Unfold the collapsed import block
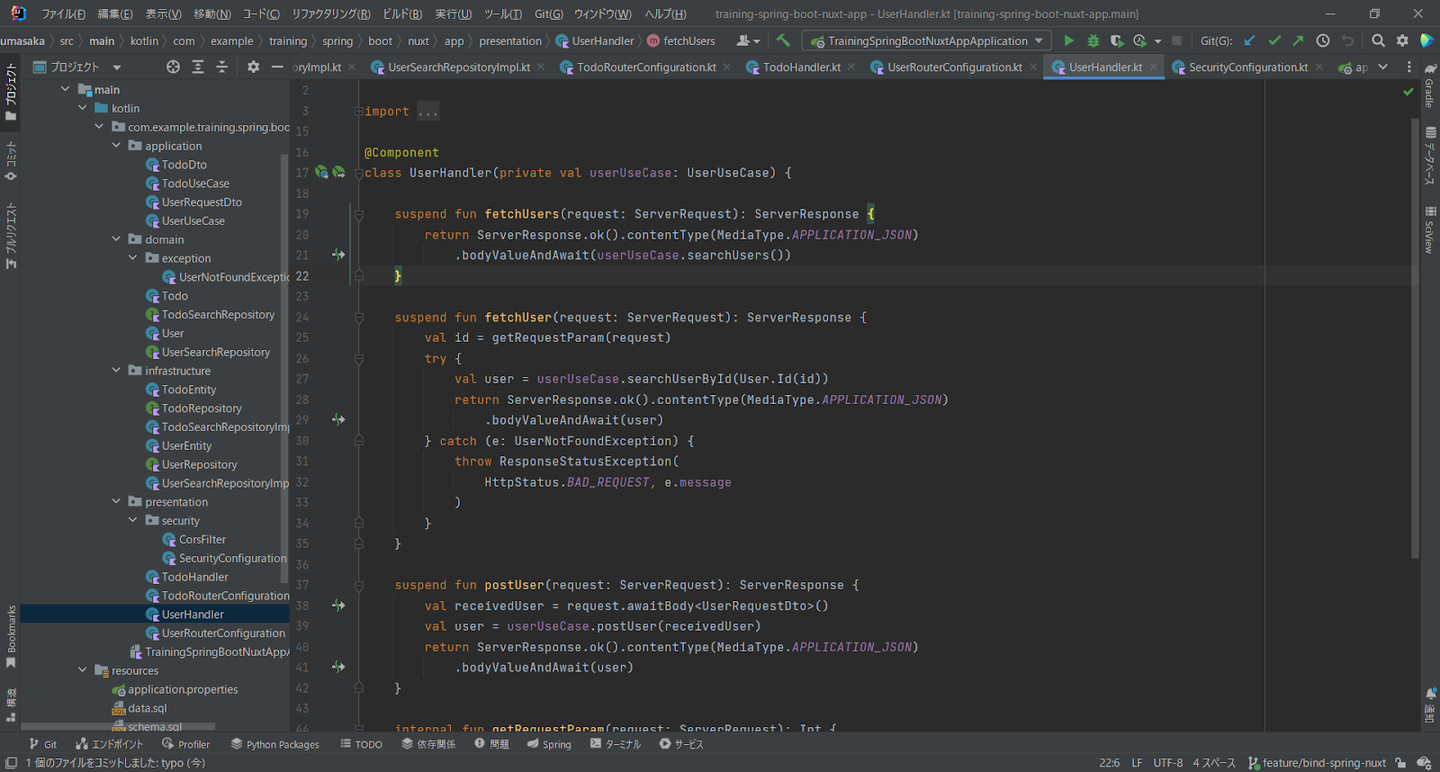The height and width of the screenshot is (772, 1440). (427, 111)
